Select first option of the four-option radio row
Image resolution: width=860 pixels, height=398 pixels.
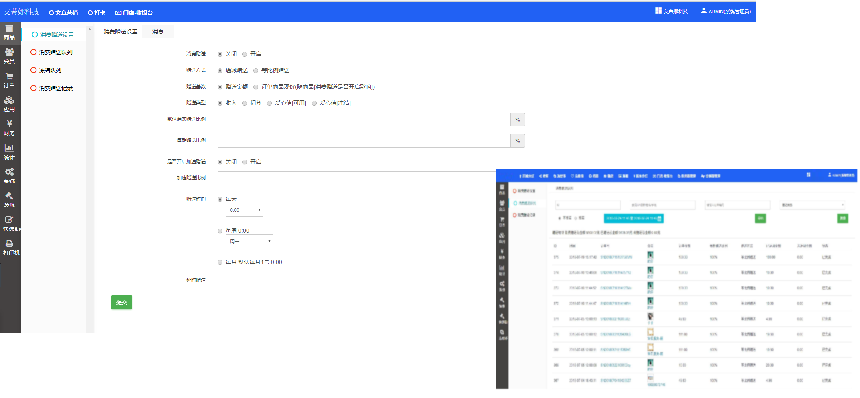tap(220, 103)
